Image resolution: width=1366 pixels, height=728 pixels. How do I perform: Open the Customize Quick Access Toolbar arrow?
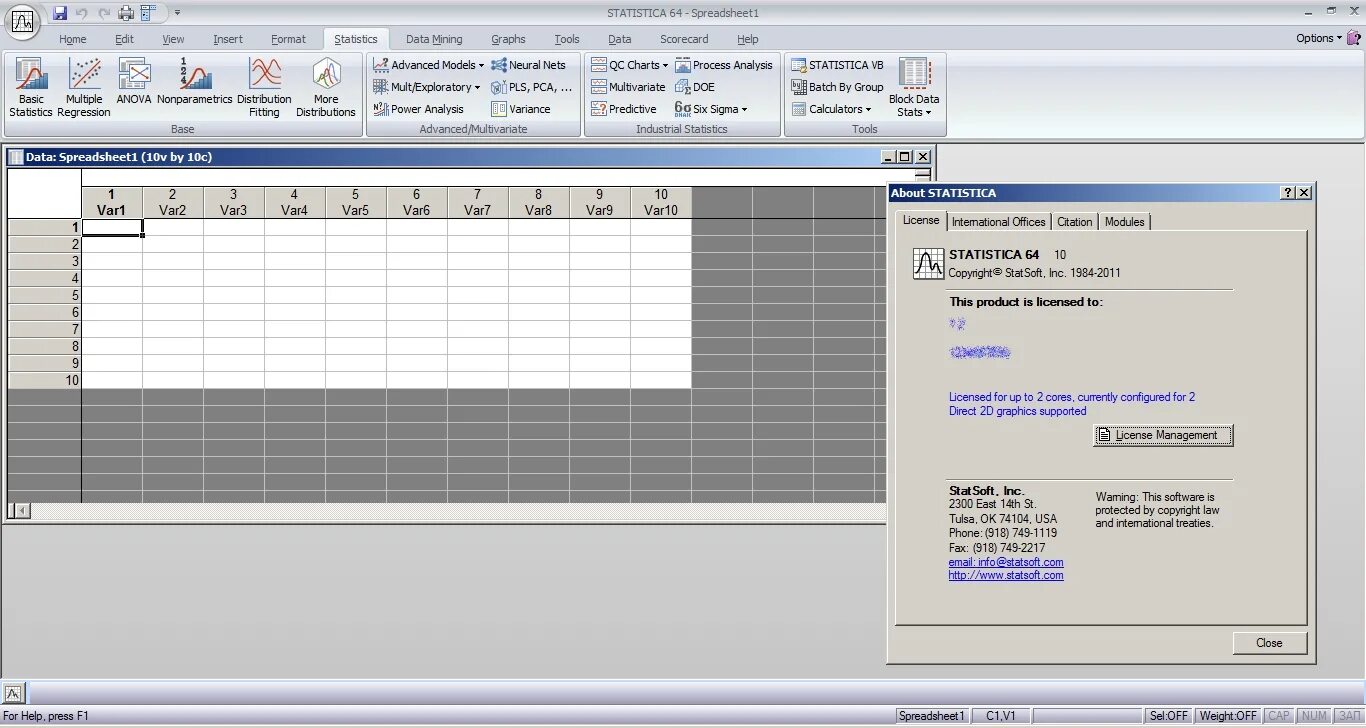pos(177,13)
